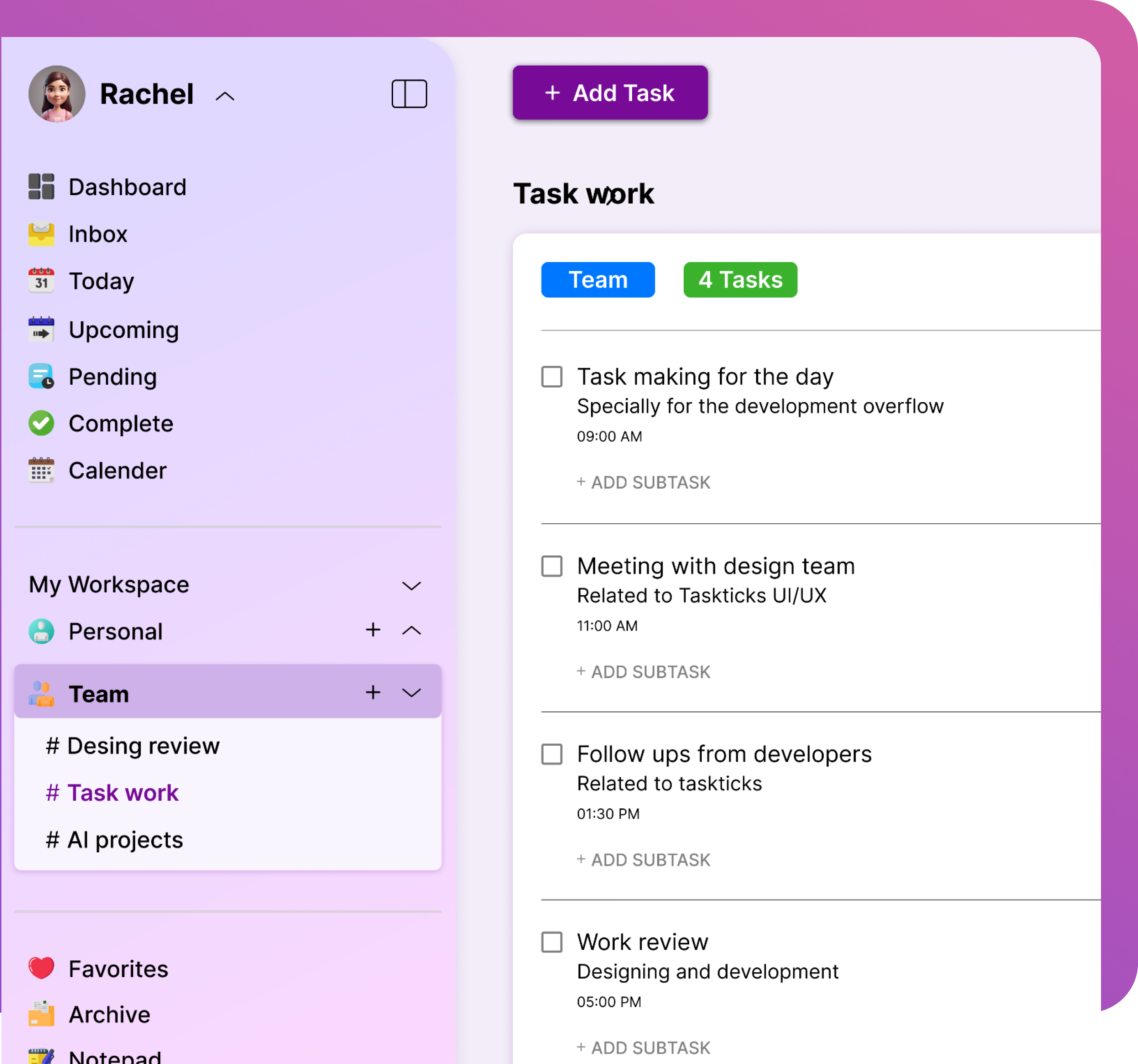This screenshot has width=1138, height=1064.
Task: Mark Meeting with design team complete
Action: coord(552,566)
